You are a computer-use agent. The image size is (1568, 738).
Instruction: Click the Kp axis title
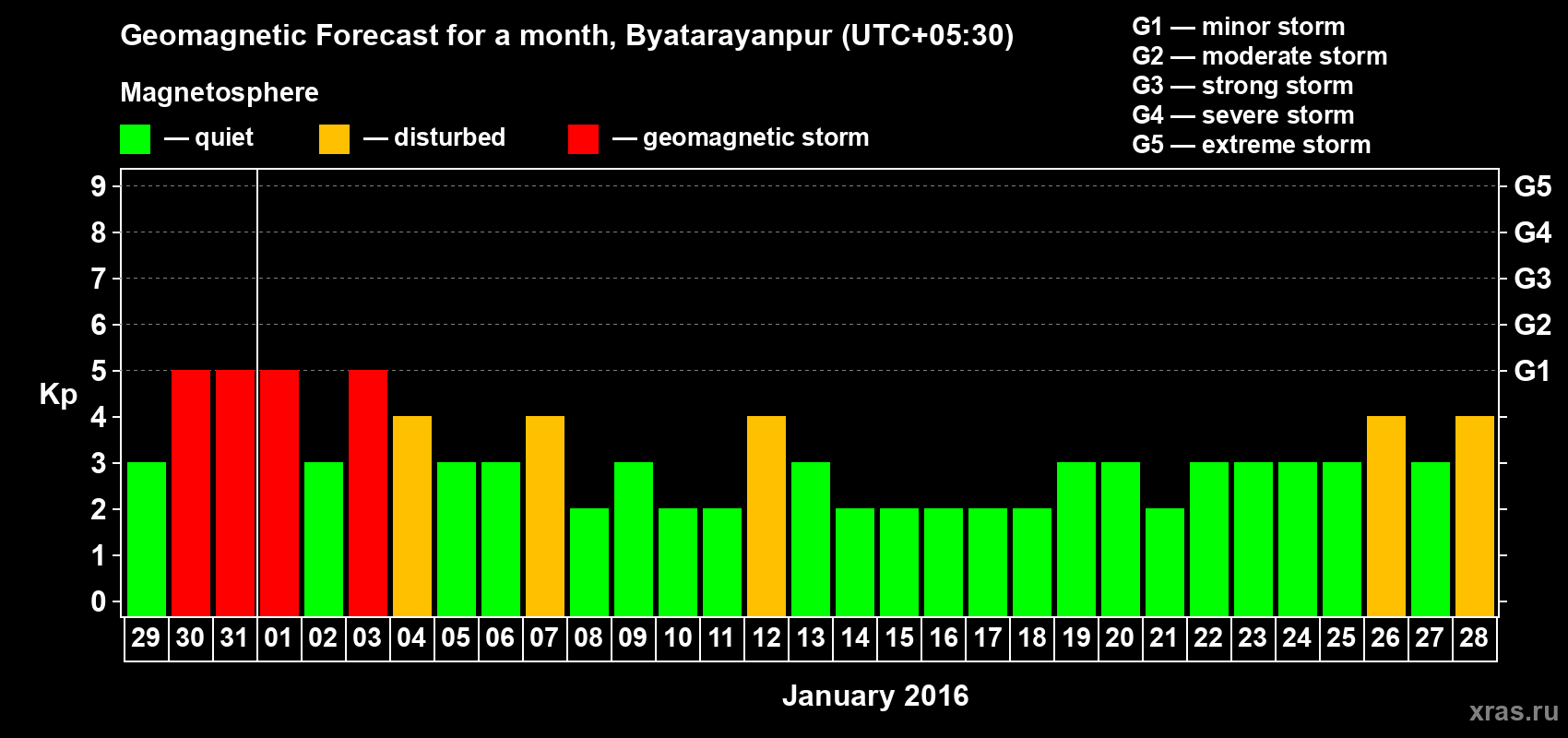tap(58, 395)
